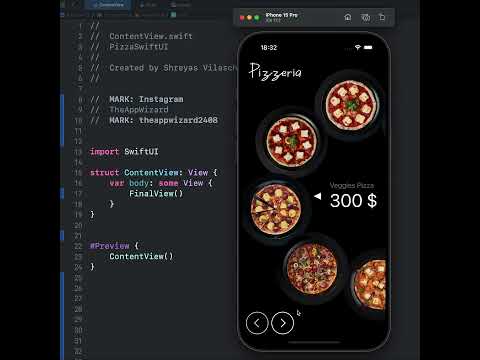The width and height of the screenshot is (480, 360).
Task: Click the Rotate device icon in the Simulator toolbar
Action: click(382, 17)
